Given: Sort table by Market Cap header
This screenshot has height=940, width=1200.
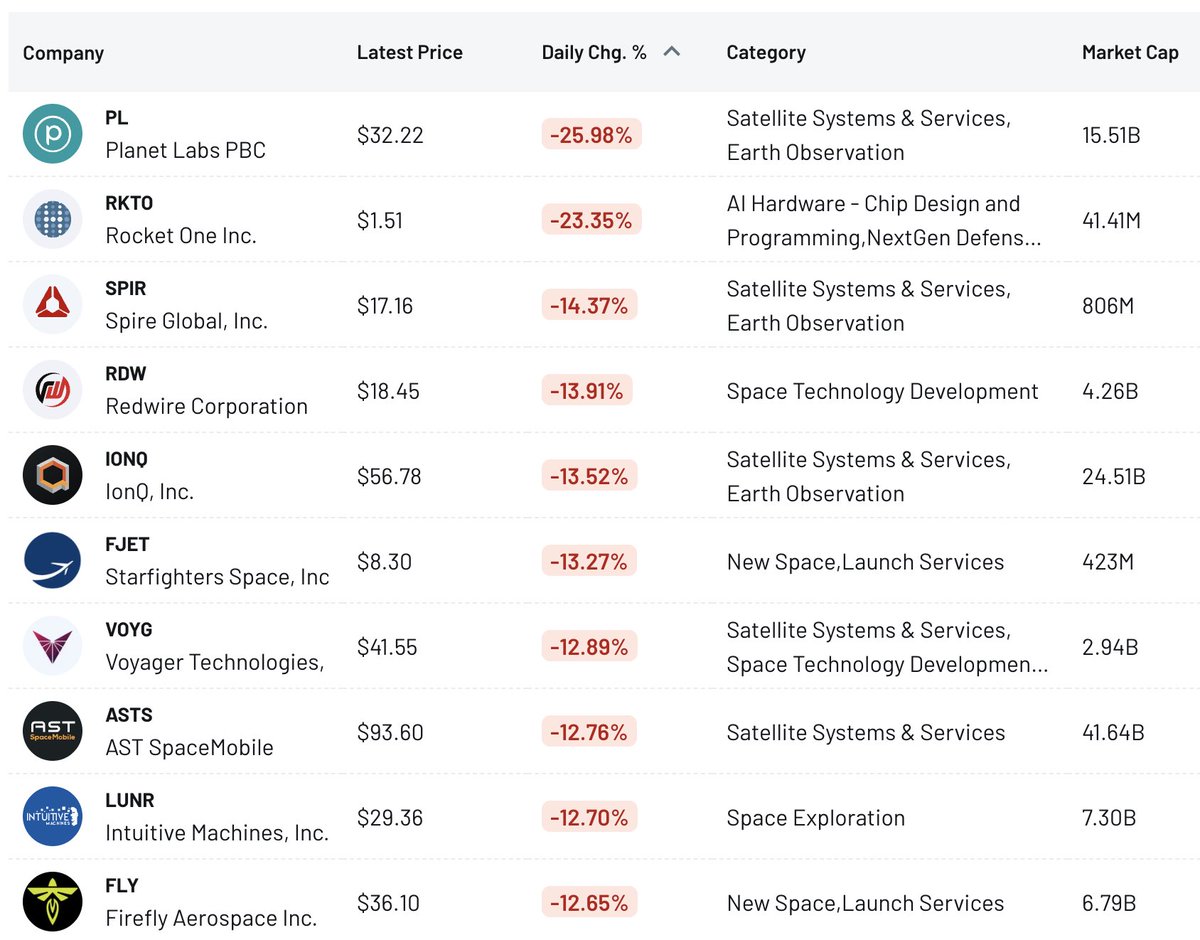Looking at the screenshot, I should pos(1130,53).
